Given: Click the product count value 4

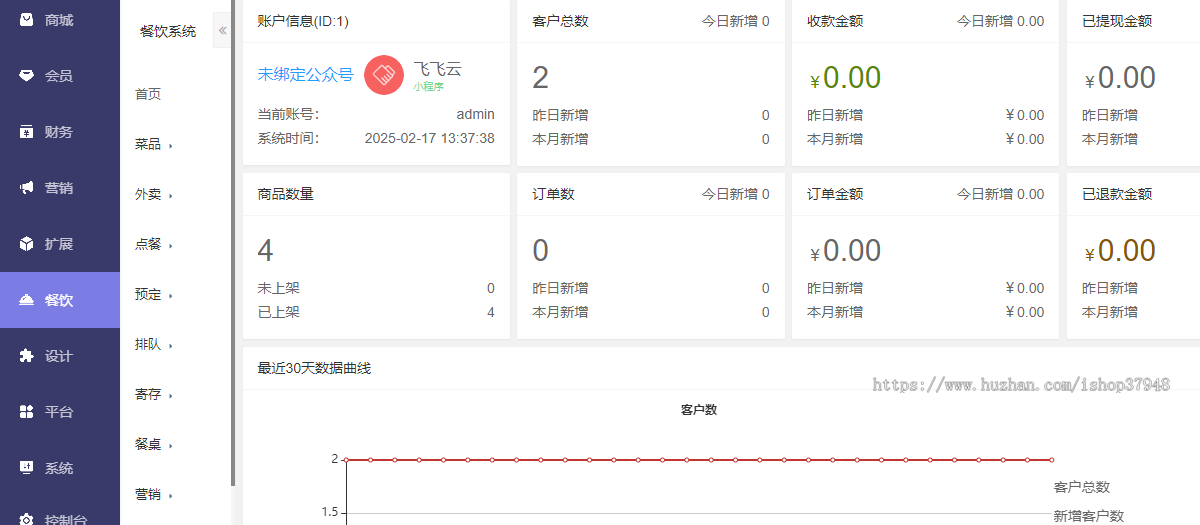Looking at the screenshot, I should tap(266, 250).
